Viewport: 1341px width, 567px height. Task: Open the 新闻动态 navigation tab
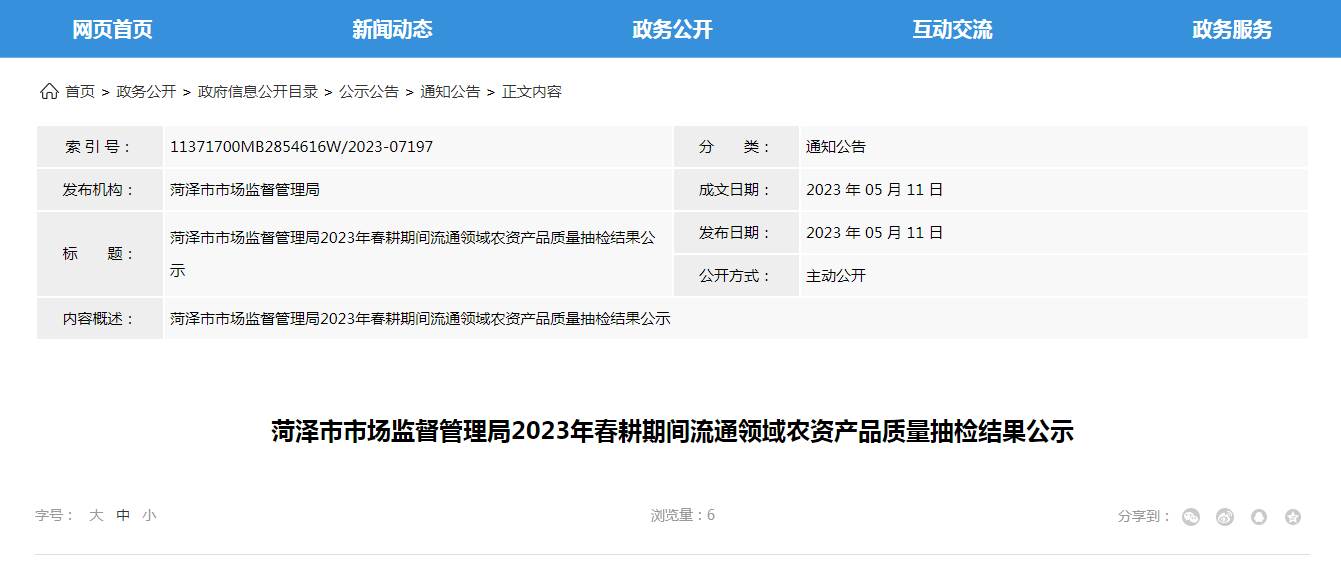click(392, 29)
